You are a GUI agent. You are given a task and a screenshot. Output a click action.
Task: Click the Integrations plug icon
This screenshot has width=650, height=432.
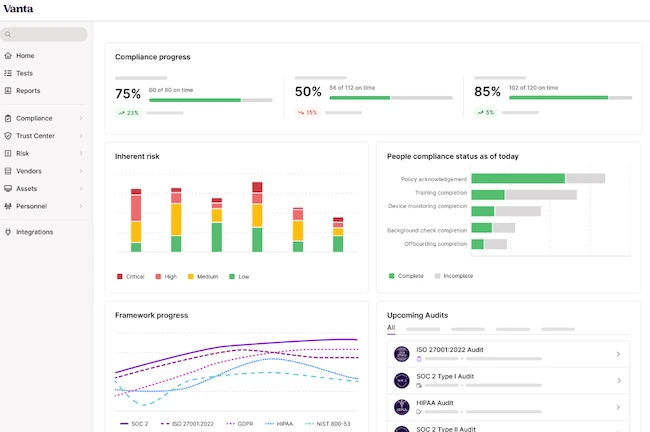click(8, 232)
